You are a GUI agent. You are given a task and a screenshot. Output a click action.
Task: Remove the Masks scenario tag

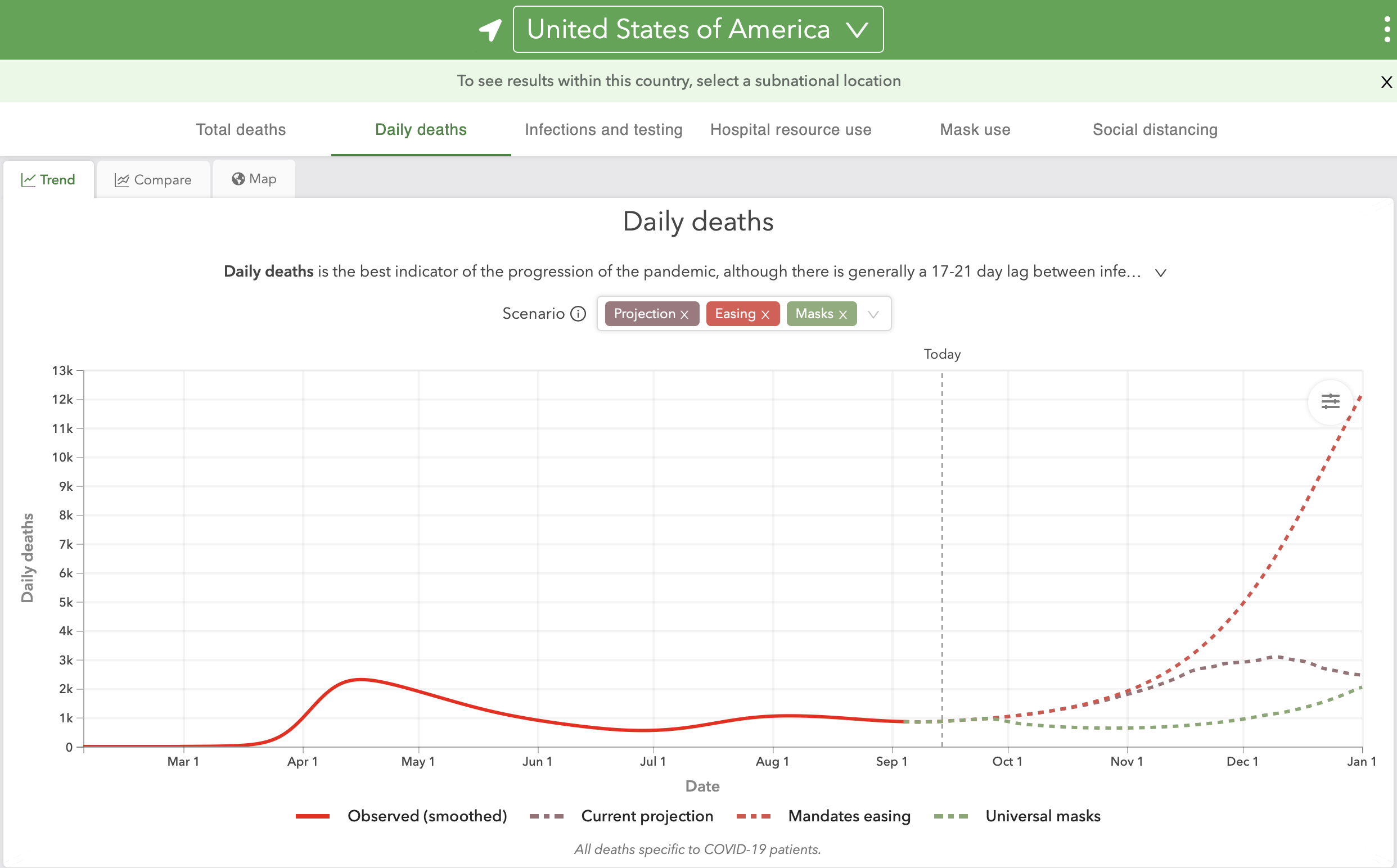coord(843,315)
